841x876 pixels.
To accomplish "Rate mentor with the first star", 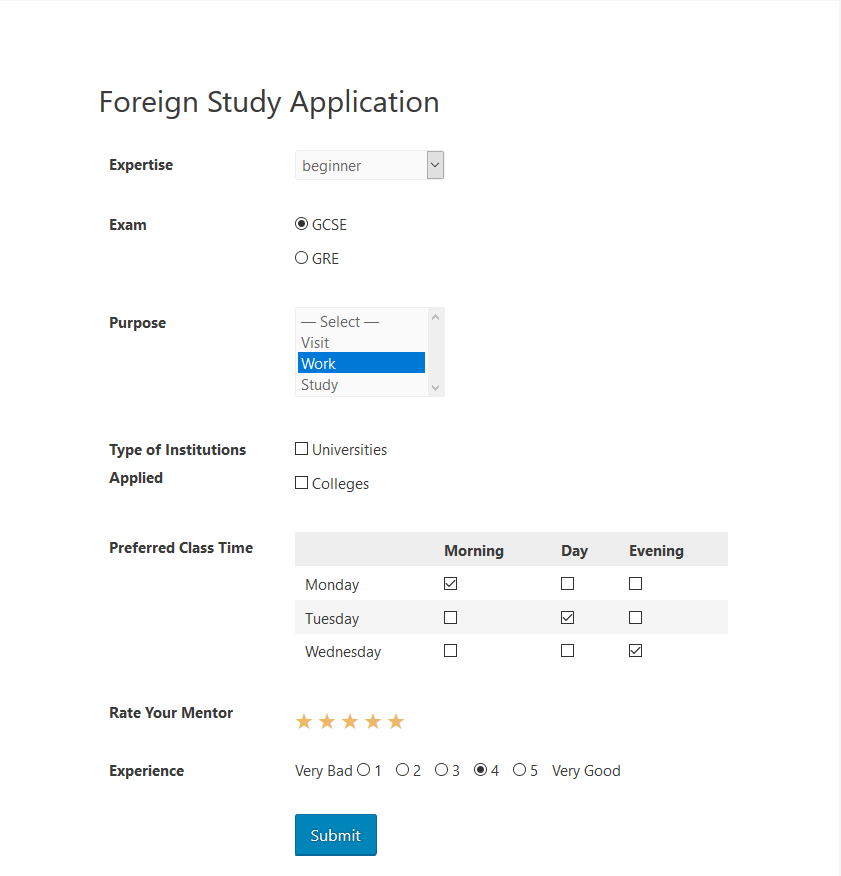I will pyautogui.click(x=304, y=721).
